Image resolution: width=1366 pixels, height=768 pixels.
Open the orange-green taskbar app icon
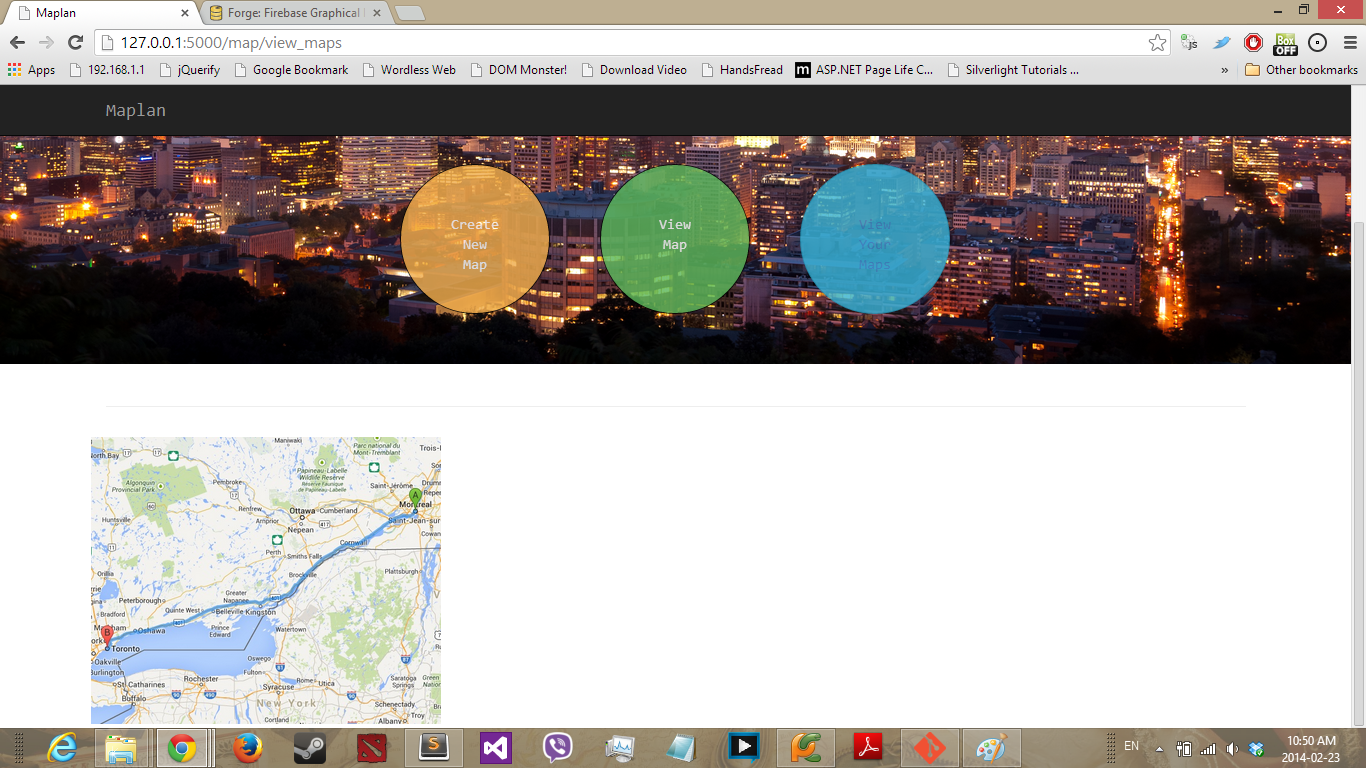[x=805, y=748]
